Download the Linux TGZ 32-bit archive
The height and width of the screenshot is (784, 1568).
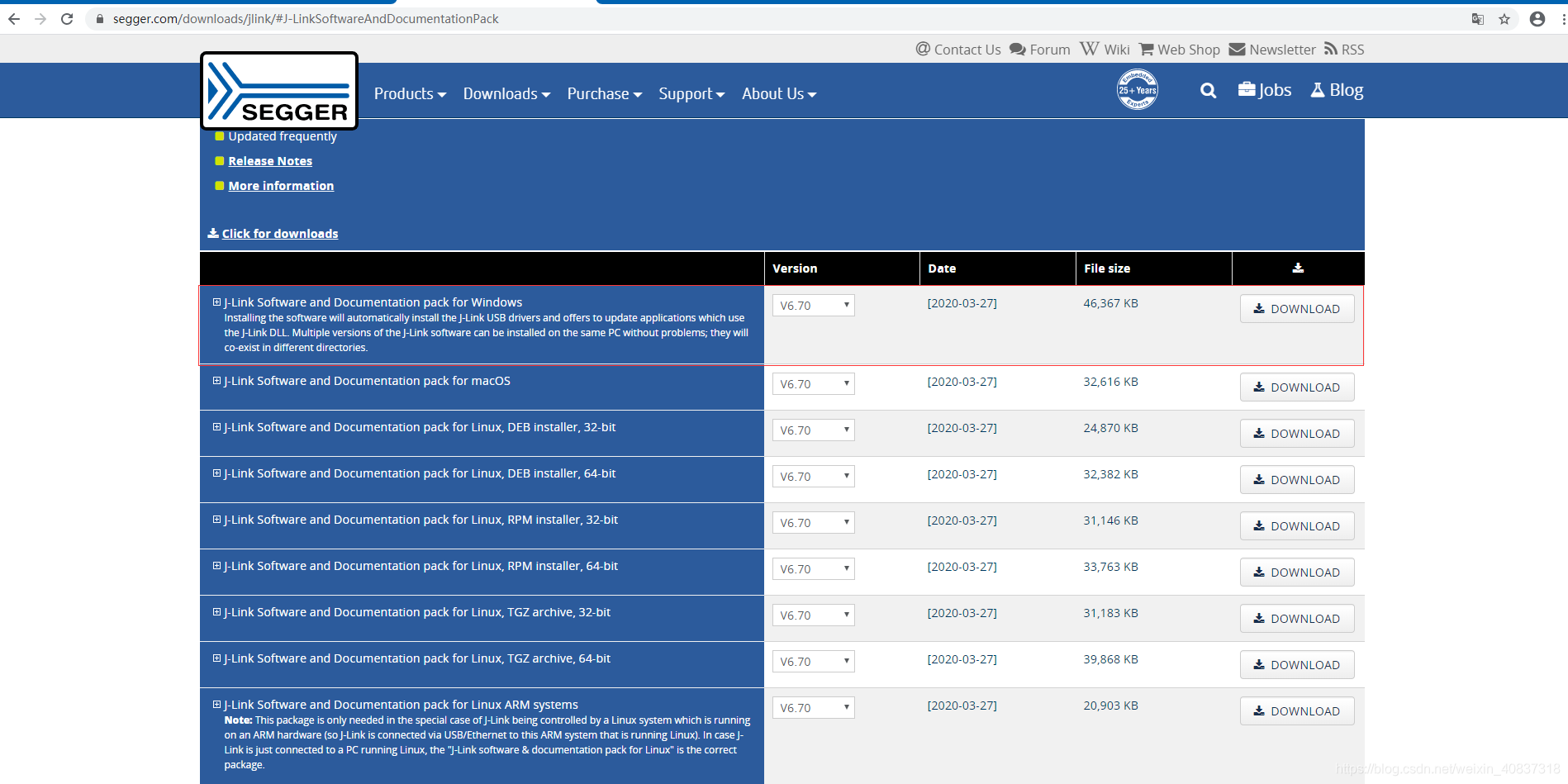pos(1297,619)
